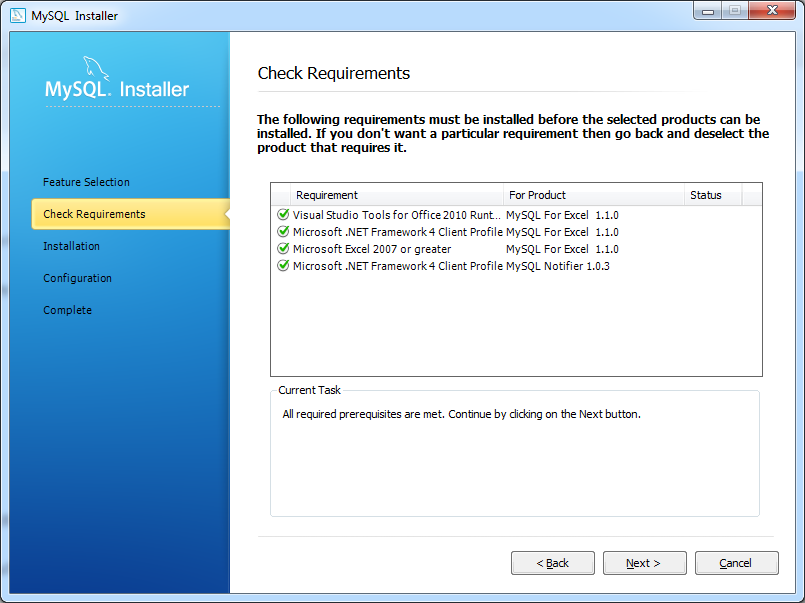Sort by the For Product column header

click(x=594, y=195)
